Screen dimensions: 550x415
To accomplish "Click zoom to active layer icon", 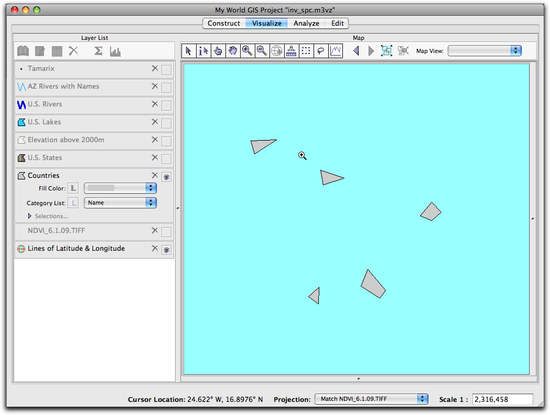I will (387, 51).
